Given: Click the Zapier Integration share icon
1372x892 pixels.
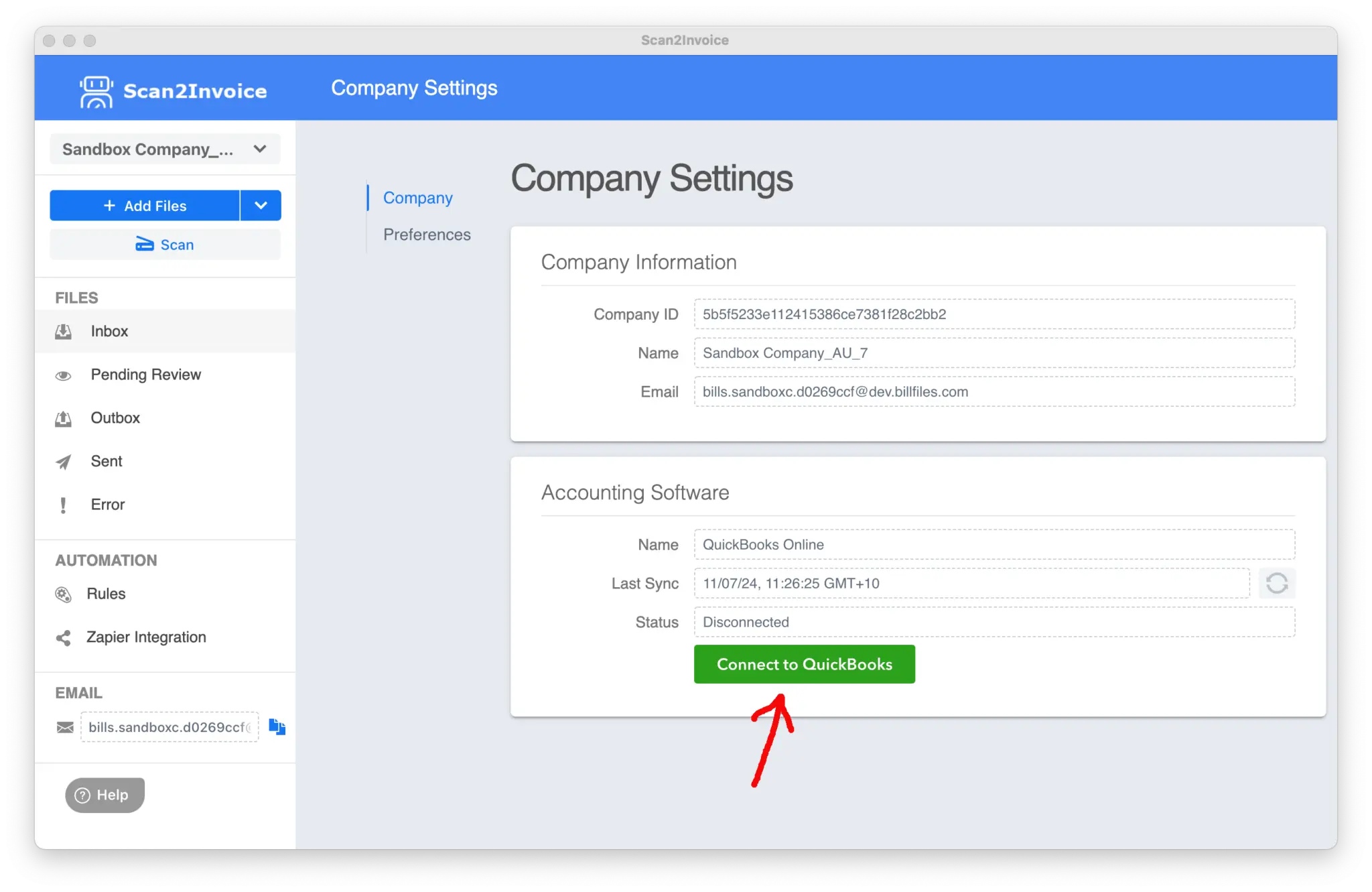Looking at the screenshot, I should (x=64, y=638).
